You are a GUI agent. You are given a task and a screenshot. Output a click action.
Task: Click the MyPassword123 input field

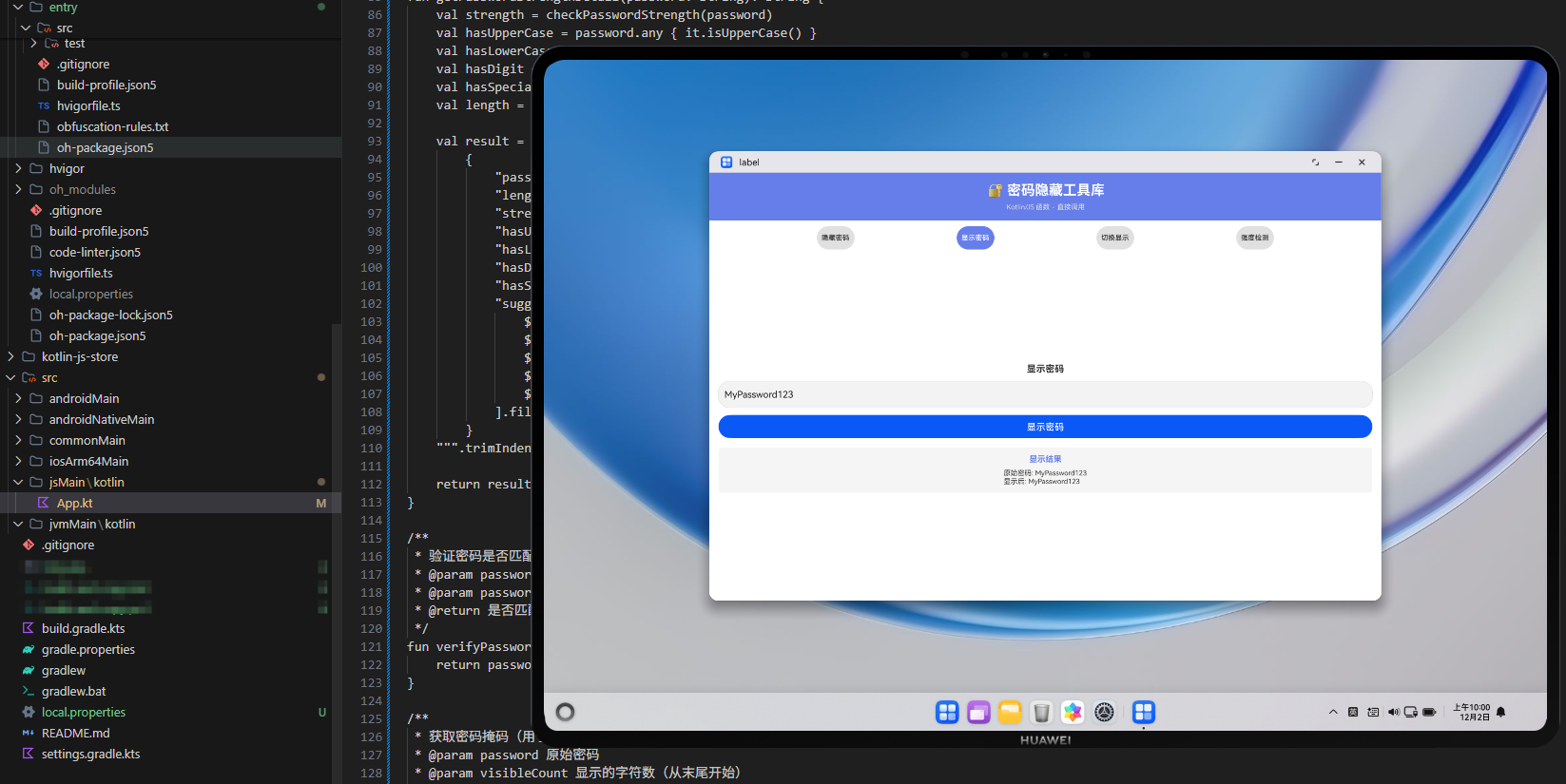coord(1045,394)
